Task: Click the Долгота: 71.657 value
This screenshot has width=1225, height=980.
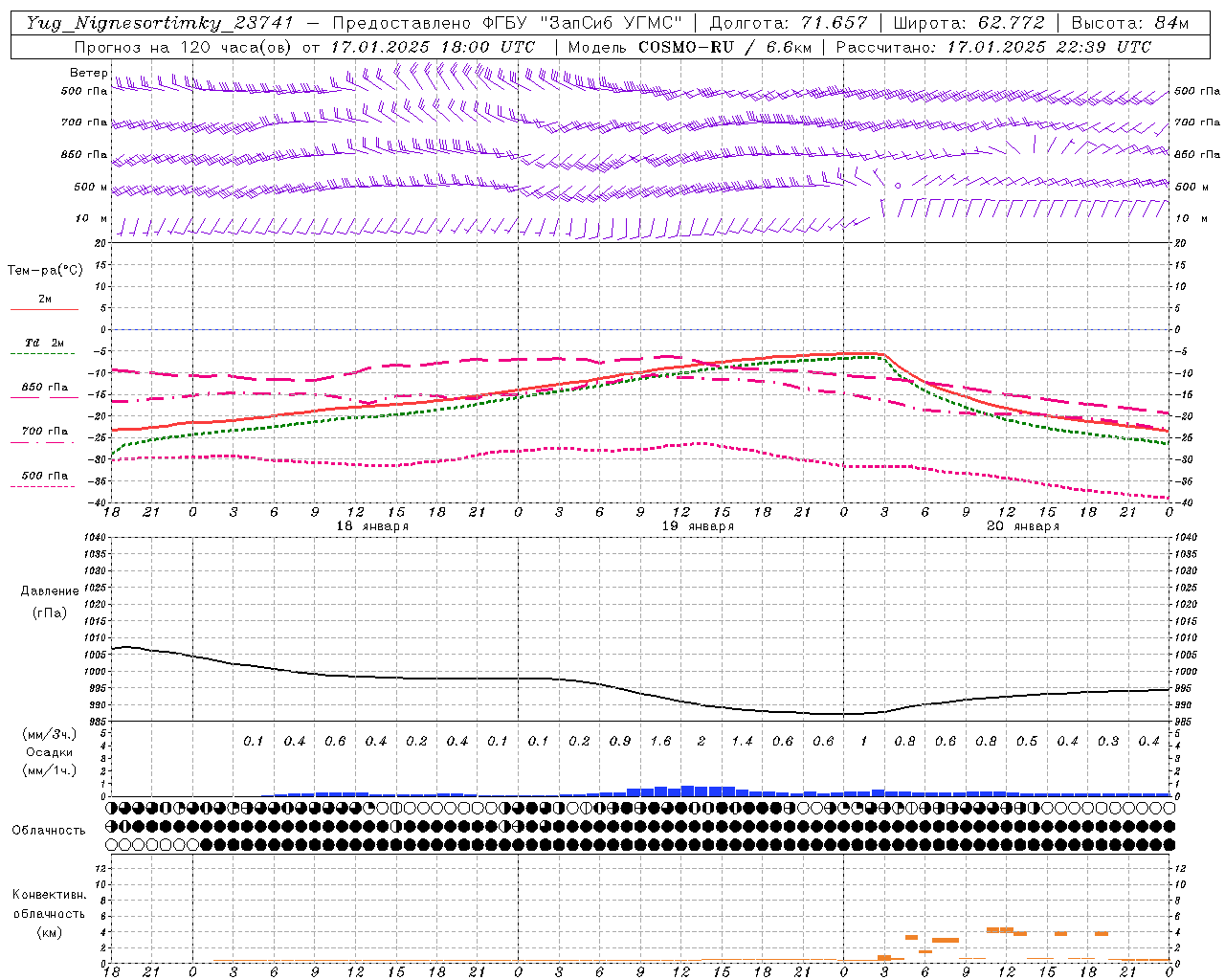Action: point(789,23)
